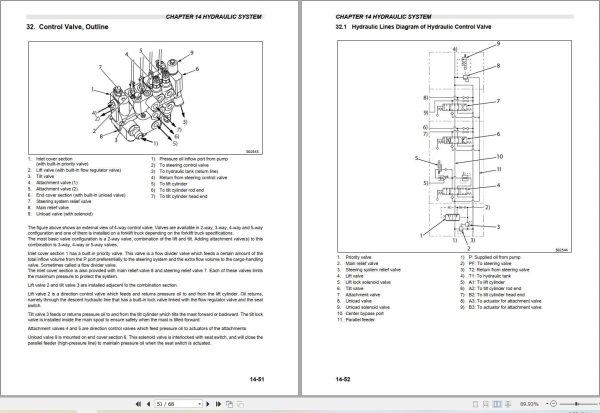This screenshot has height=413, width=600.
Task: Click left page list item "Tilt valve"
Action: tap(45, 176)
